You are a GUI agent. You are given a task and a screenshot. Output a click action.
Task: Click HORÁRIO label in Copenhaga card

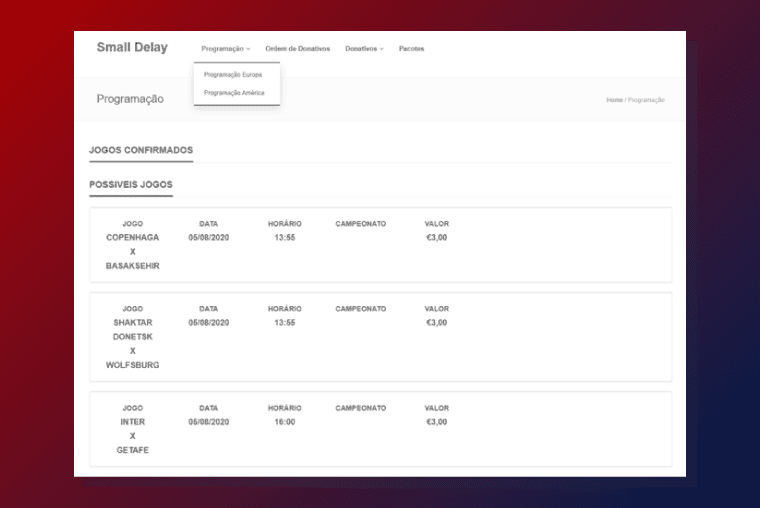click(x=285, y=224)
